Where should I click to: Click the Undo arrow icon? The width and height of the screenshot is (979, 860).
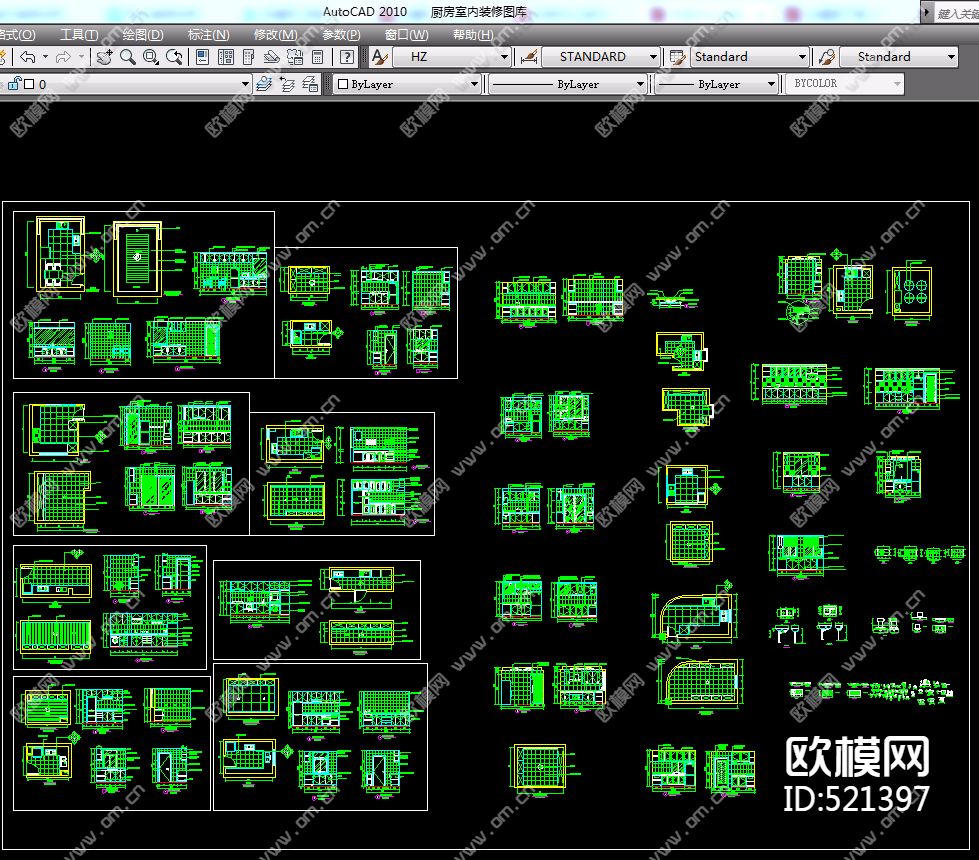(x=27, y=57)
